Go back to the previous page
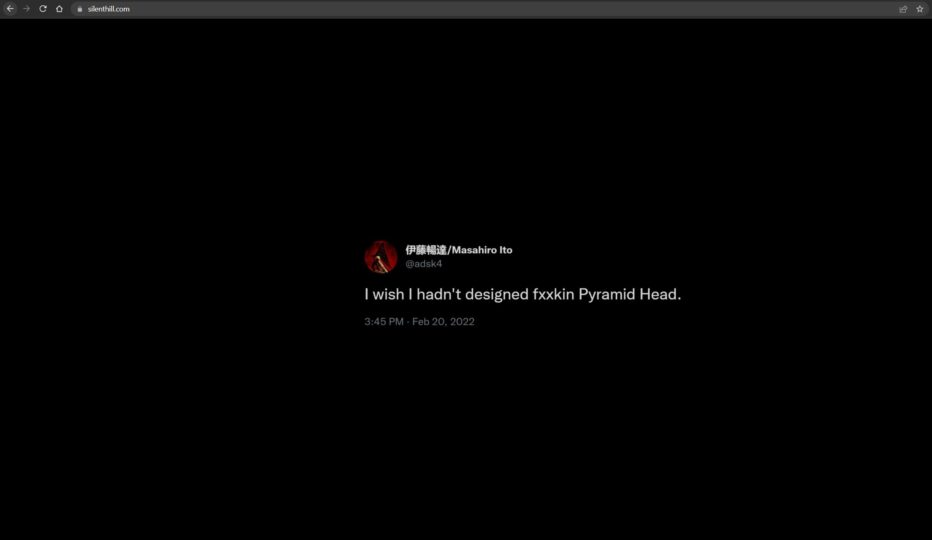This screenshot has height=540, width=932. click(10, 9)
